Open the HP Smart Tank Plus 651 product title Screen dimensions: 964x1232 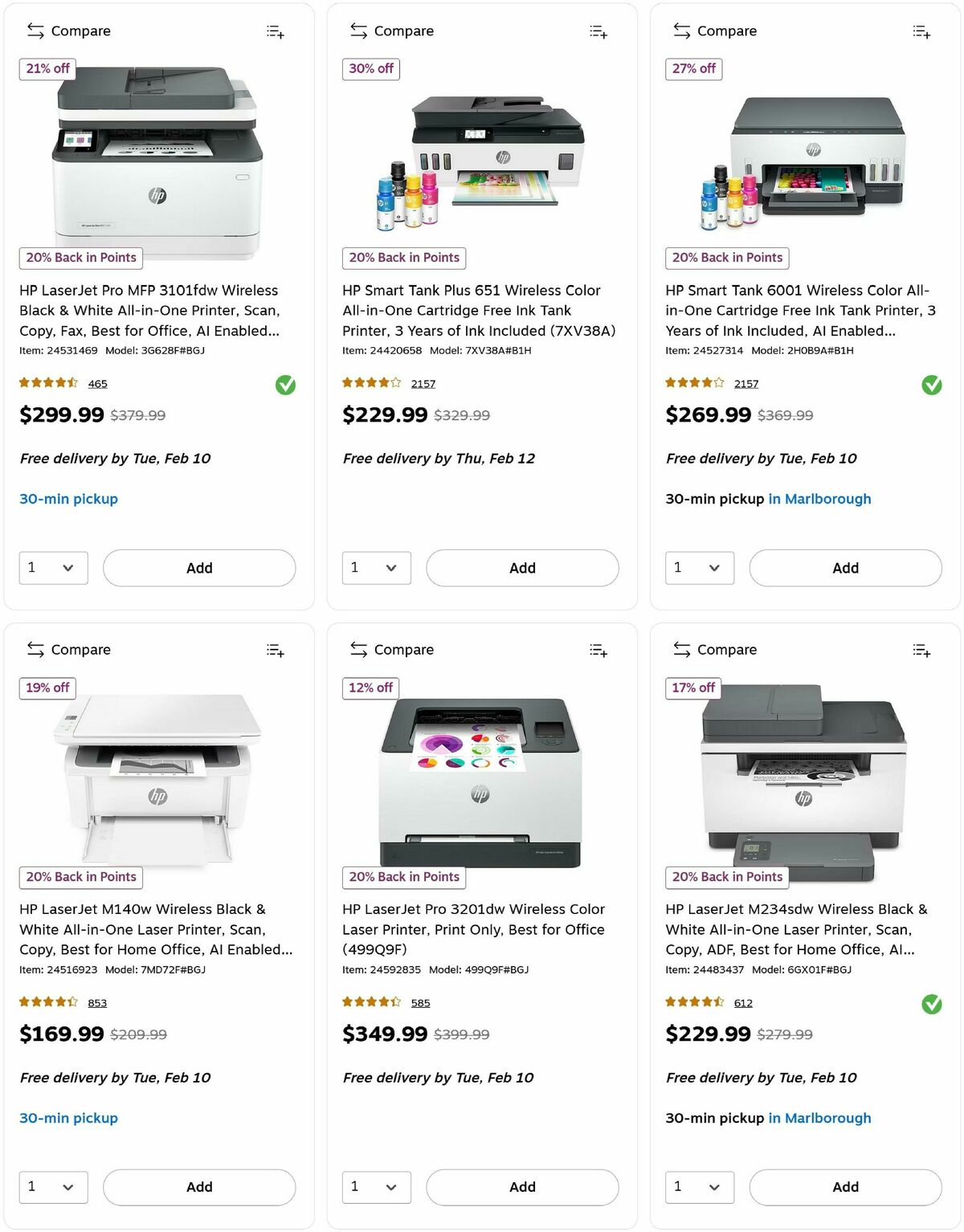tap(471, 310)
